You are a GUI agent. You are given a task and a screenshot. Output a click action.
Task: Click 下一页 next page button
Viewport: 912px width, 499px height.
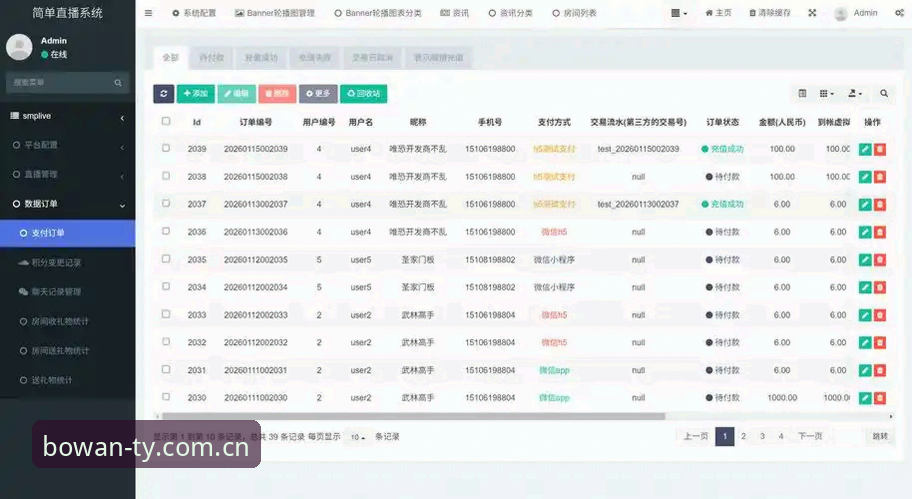point(810,436)
